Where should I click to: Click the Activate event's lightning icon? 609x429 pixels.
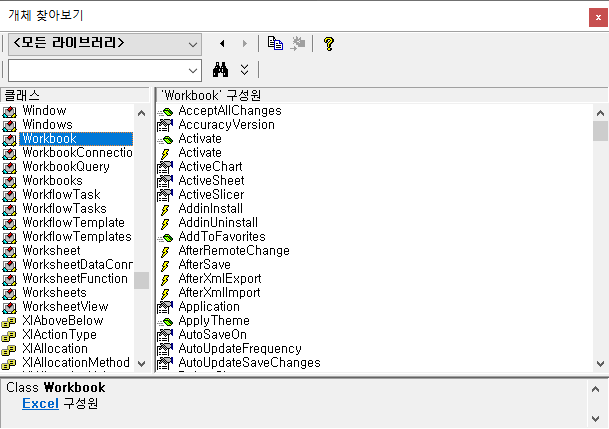[165, 153]
